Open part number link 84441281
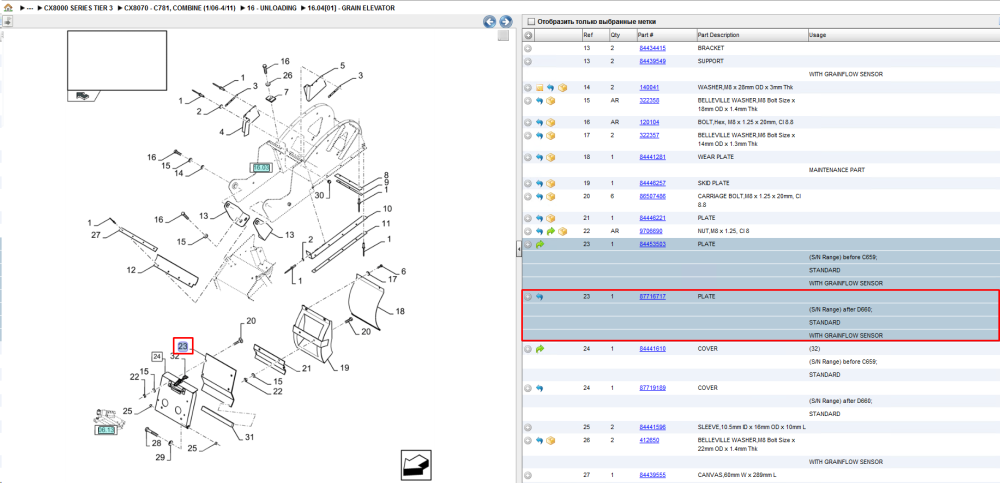This screenshot has height=483, width=1000. [x=652, y=157]
